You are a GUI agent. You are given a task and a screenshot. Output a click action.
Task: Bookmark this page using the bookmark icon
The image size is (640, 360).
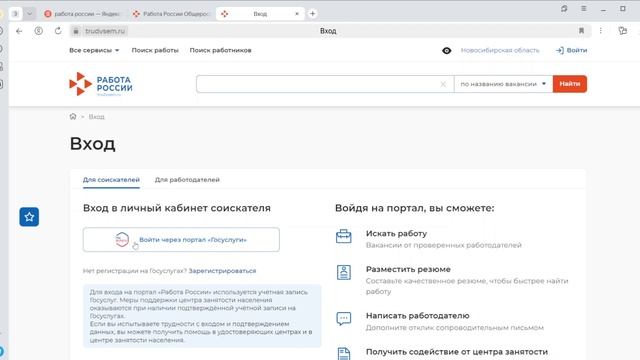pos(581,31)
